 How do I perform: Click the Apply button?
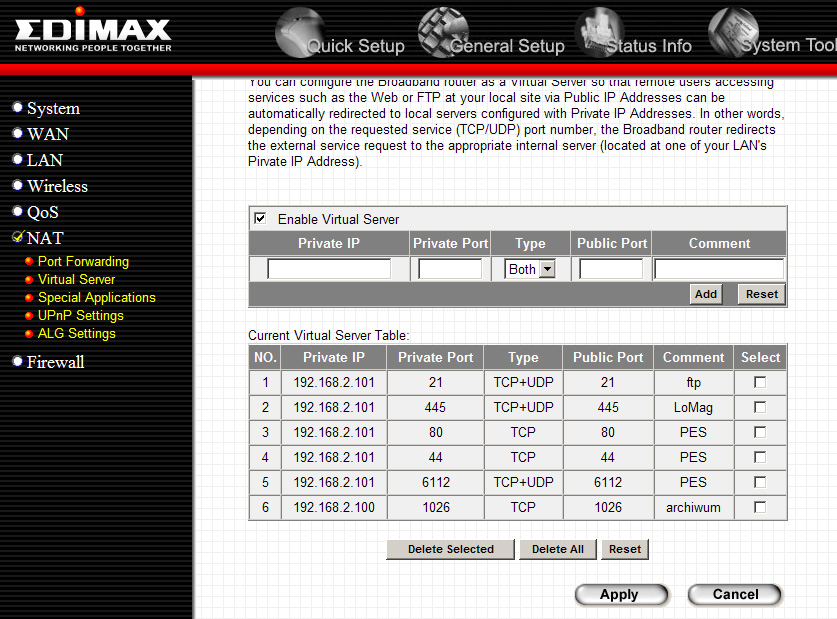(x=621, y=594)
